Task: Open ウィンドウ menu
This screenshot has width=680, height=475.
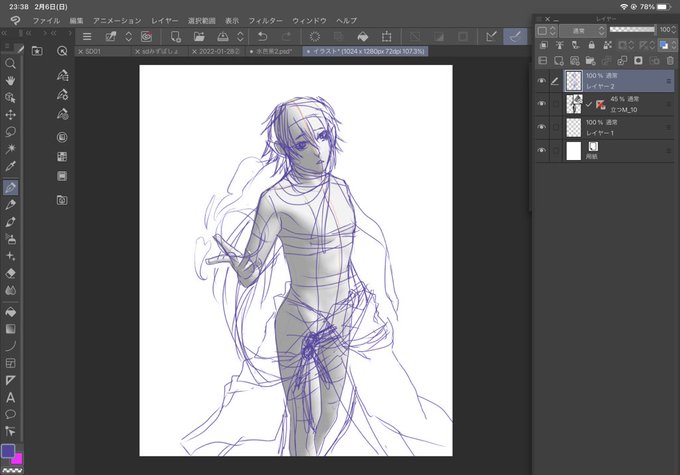Action: click(x=309, y=20)
